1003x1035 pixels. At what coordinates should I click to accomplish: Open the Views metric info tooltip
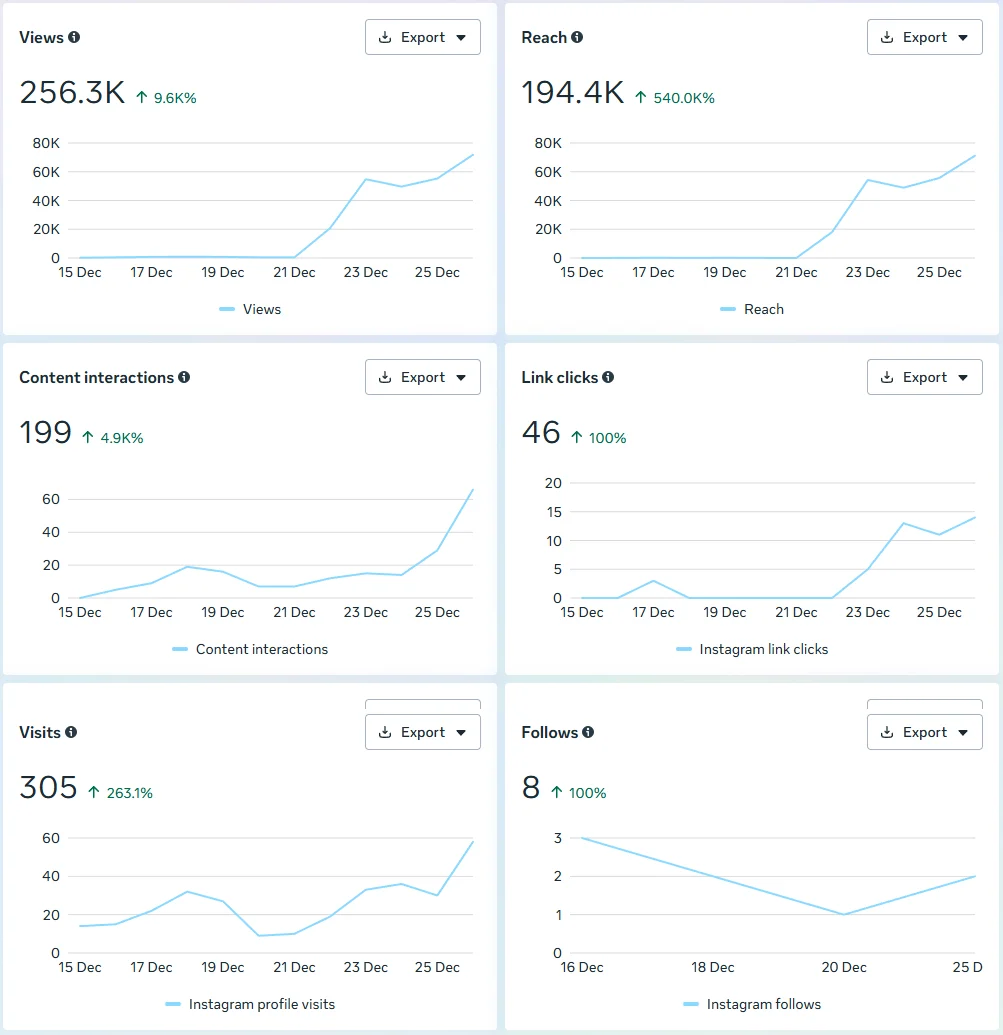(76, 37)
